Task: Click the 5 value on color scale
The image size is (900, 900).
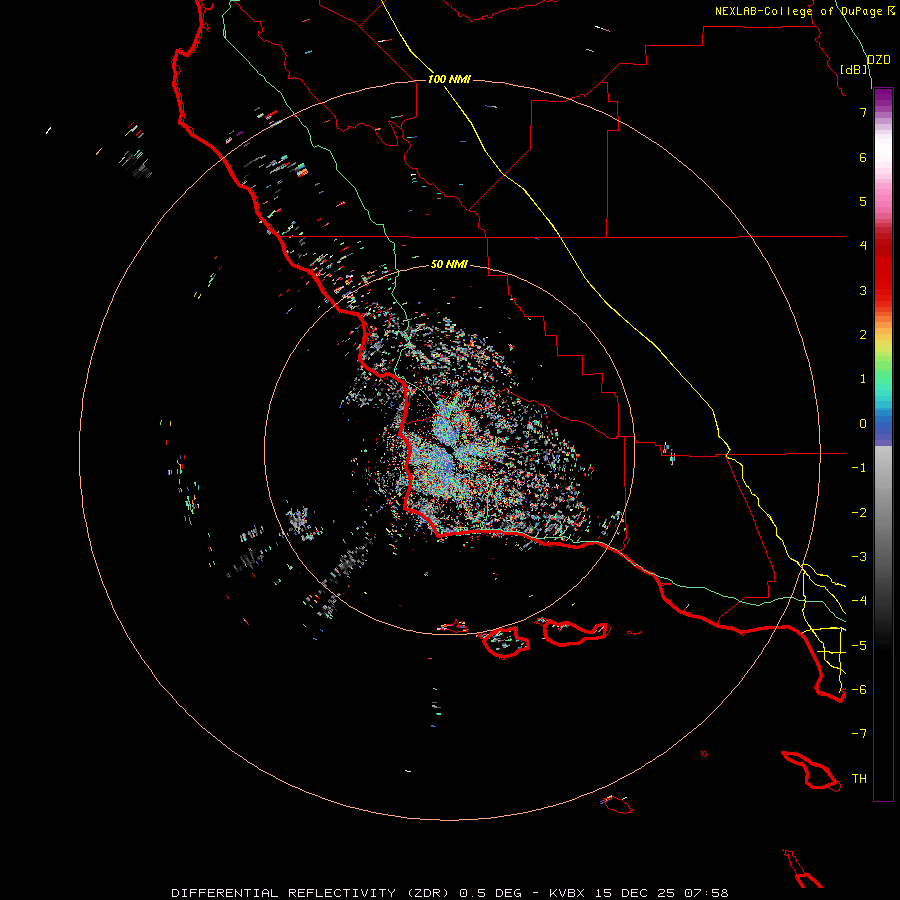Action: point(863,201)
